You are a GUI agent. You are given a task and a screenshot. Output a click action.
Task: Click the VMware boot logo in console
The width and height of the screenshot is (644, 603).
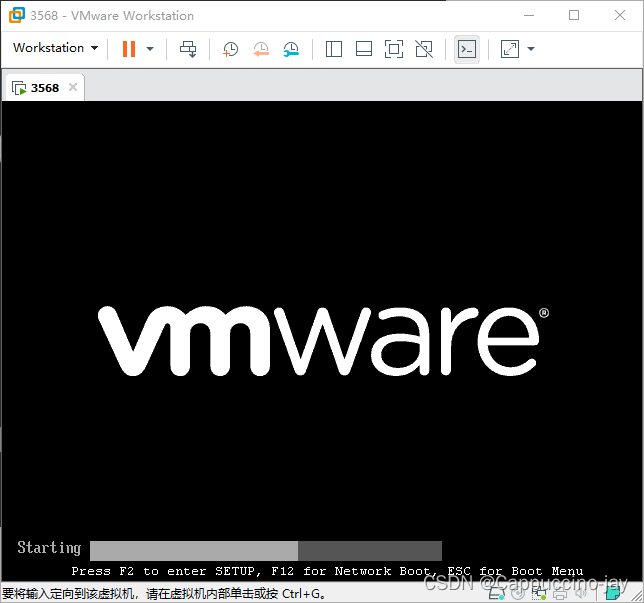coord(324,341)
